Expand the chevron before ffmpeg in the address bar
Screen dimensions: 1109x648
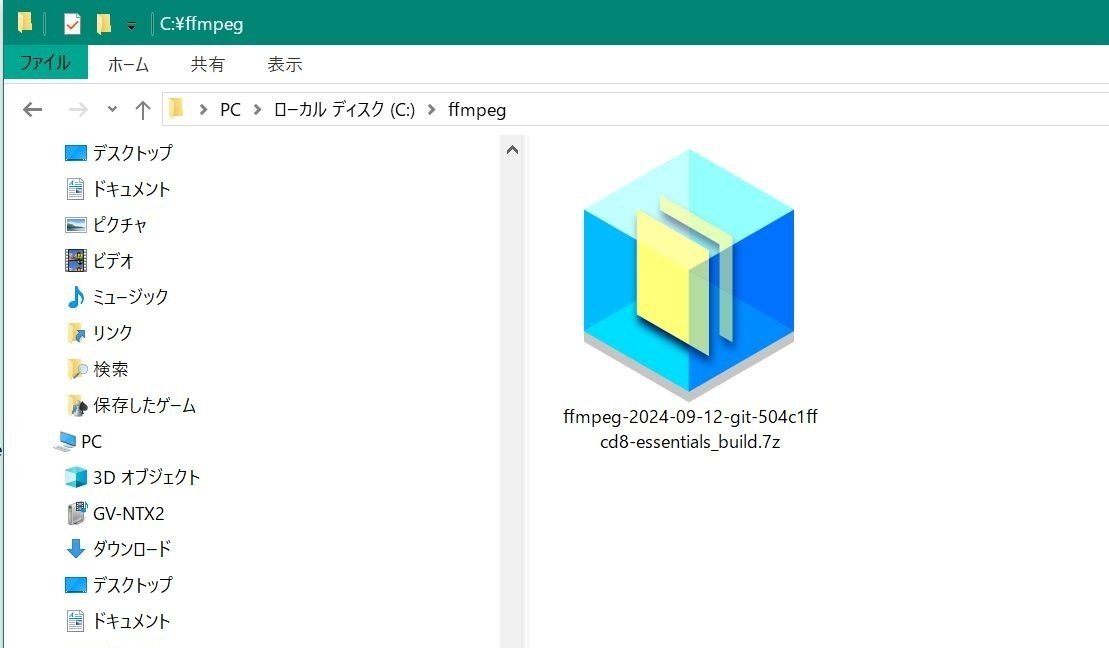(x=431, y=110)
